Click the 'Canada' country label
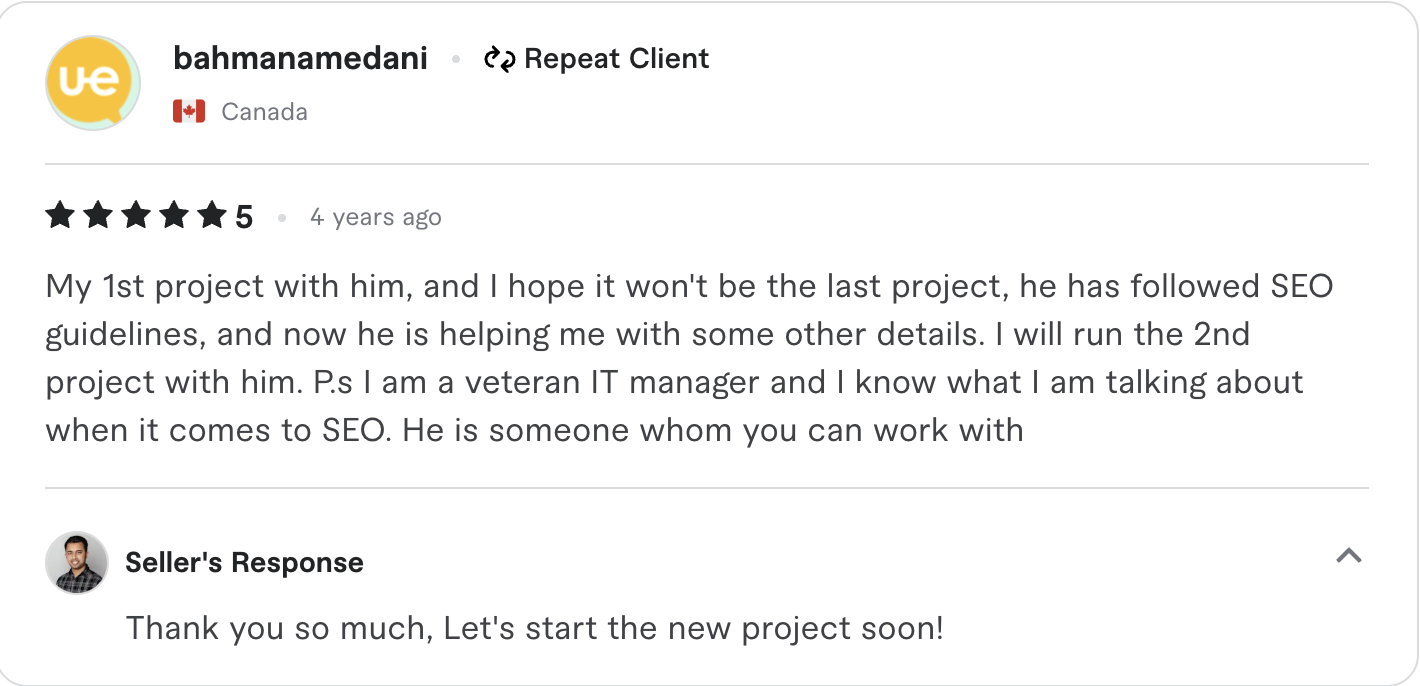The image size is (1420, 686). tap(264, 111)
